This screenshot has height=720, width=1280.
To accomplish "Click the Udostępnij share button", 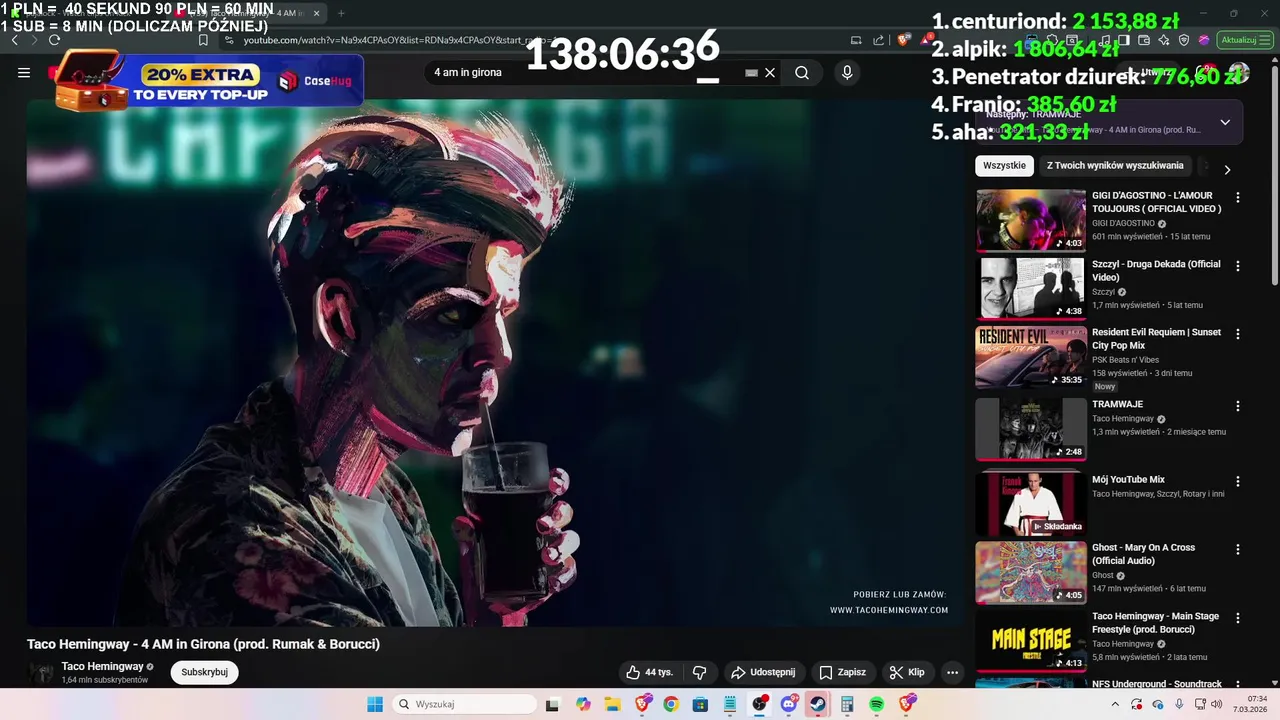I will pos(763,672).
